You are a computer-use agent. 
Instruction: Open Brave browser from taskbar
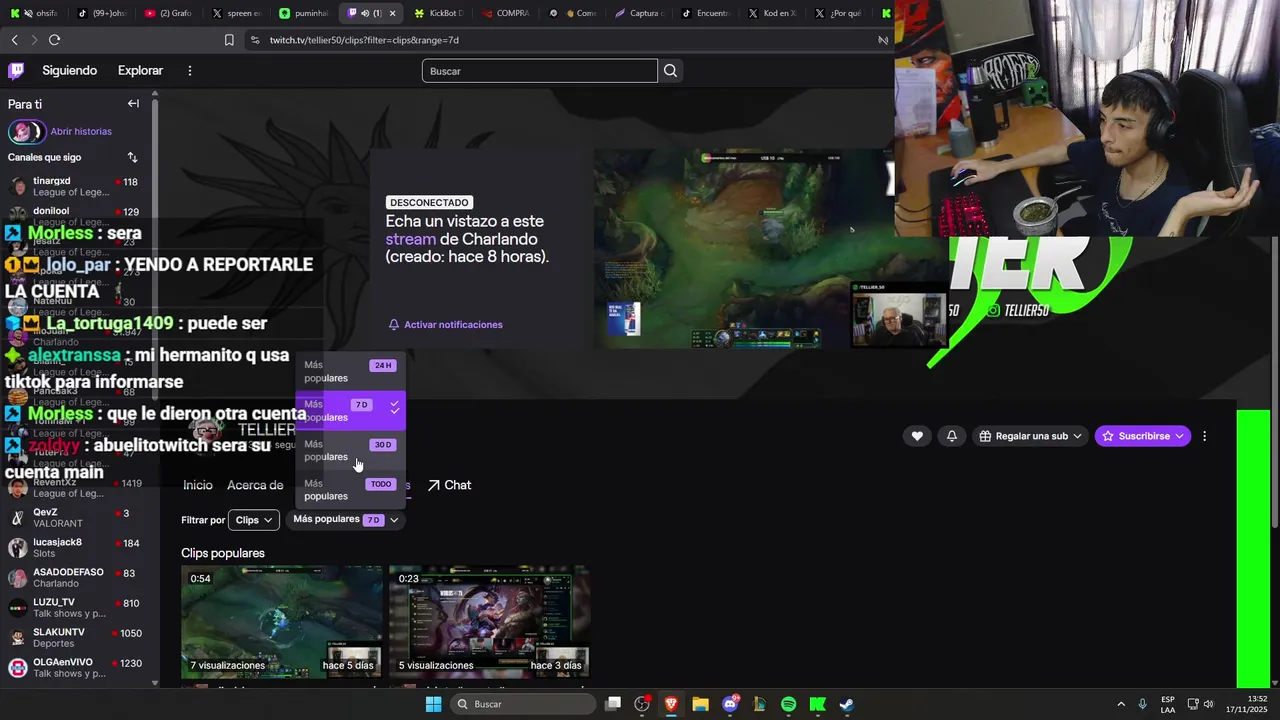click(671, 704)
